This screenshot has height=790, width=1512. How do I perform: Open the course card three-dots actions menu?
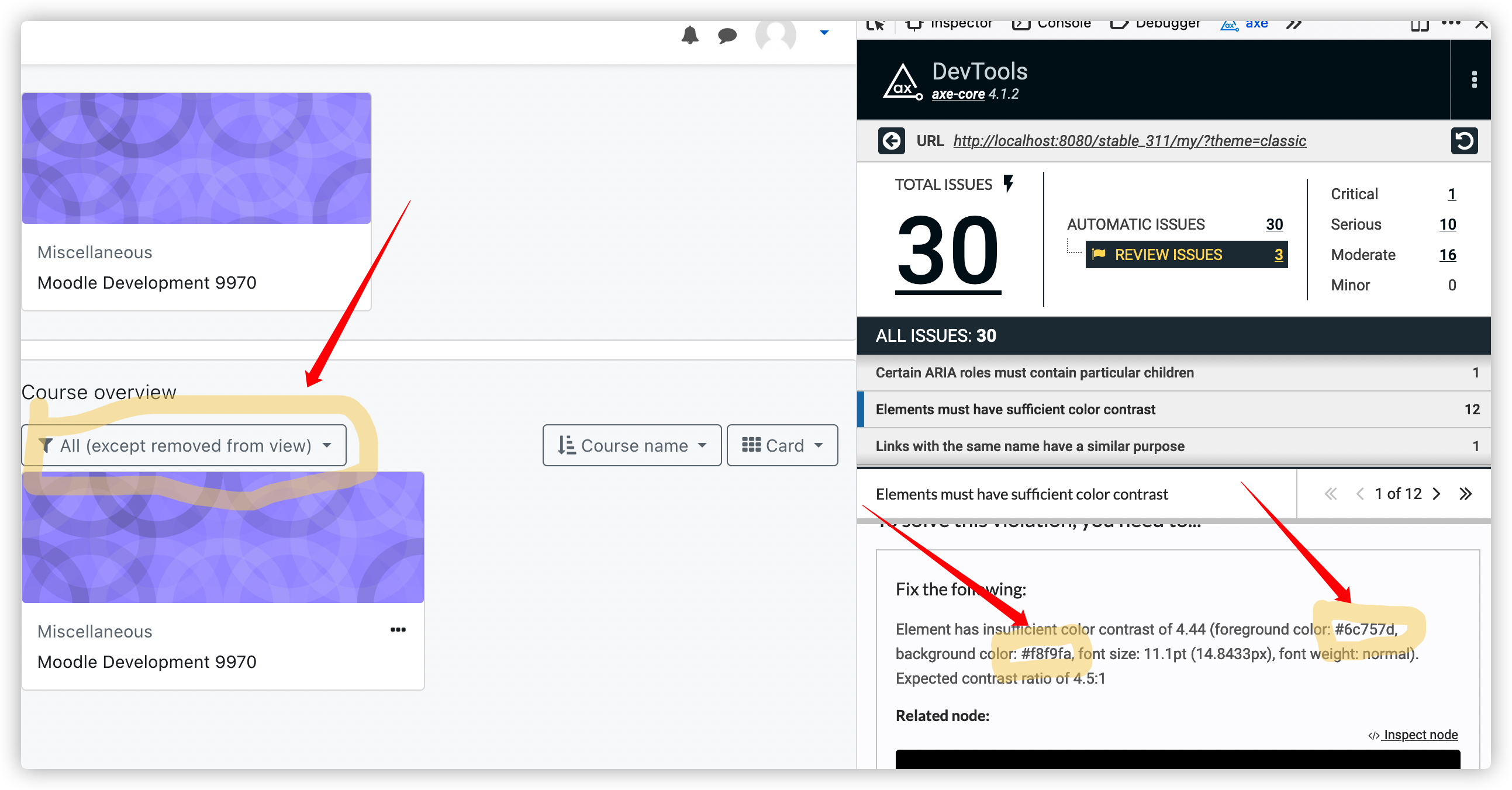(x=398, y=629)
